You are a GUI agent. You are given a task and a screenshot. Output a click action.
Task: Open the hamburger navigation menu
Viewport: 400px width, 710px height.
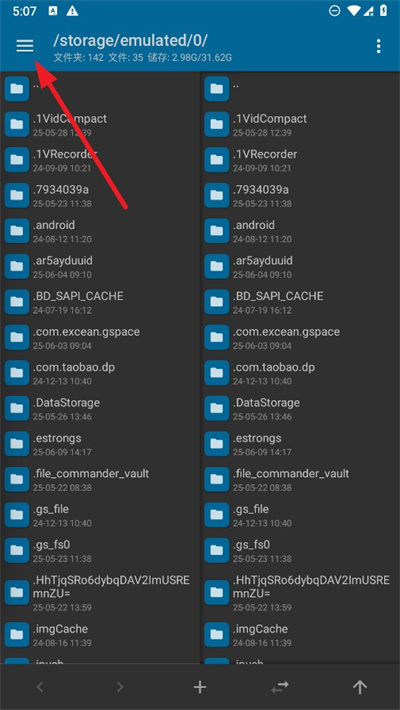tap(25, 46)
